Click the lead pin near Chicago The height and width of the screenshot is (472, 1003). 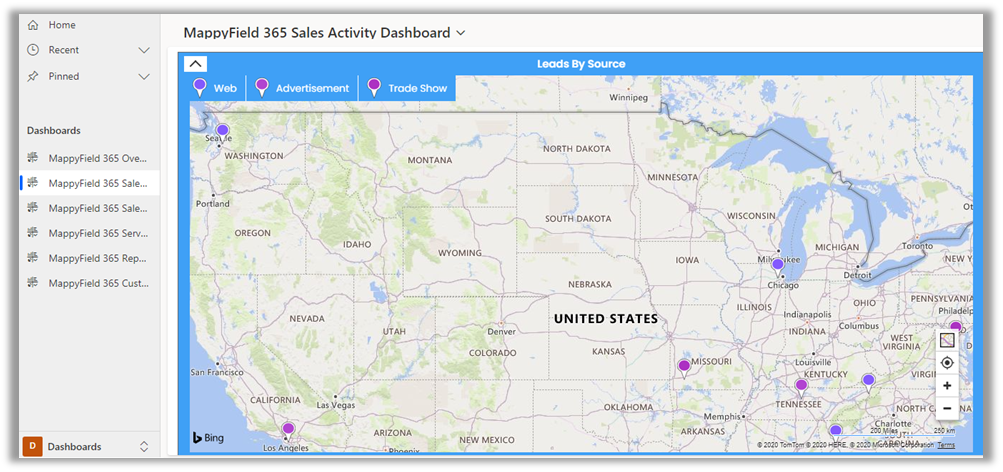[x=777, y=264]
